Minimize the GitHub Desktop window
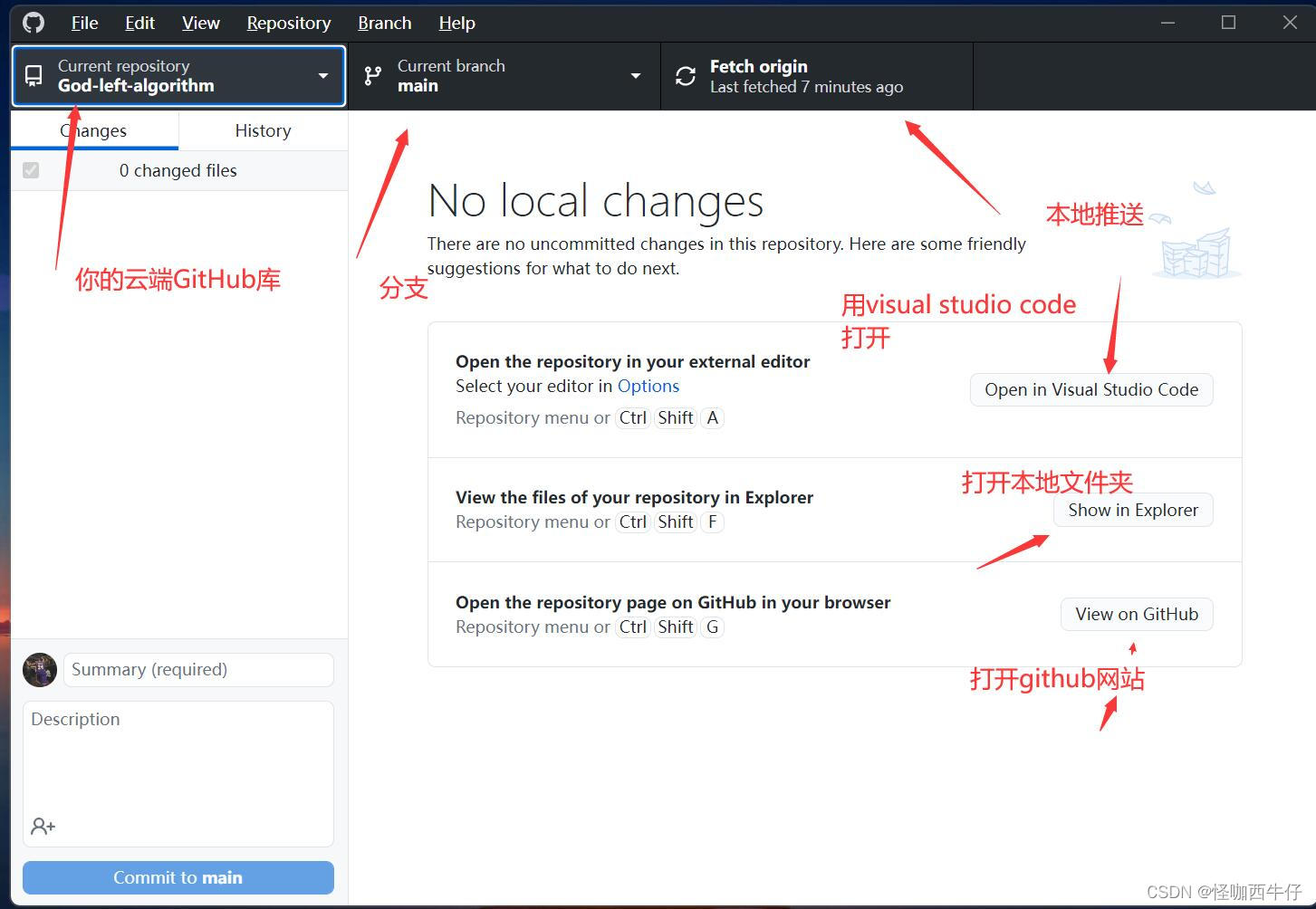Screen dimensions: 1316x909 (x=1167, y=23)
